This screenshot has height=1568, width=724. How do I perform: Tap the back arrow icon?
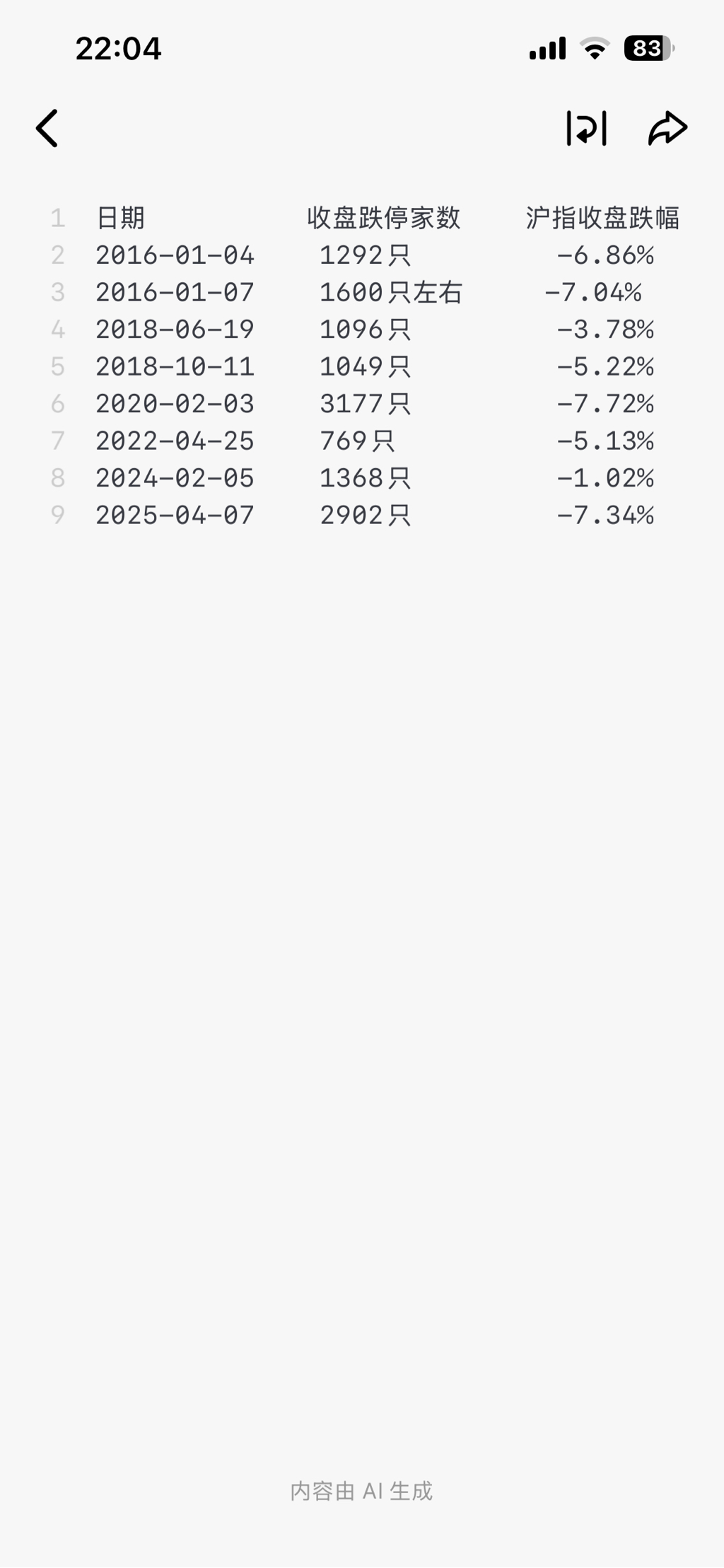[x=47, y=128]
